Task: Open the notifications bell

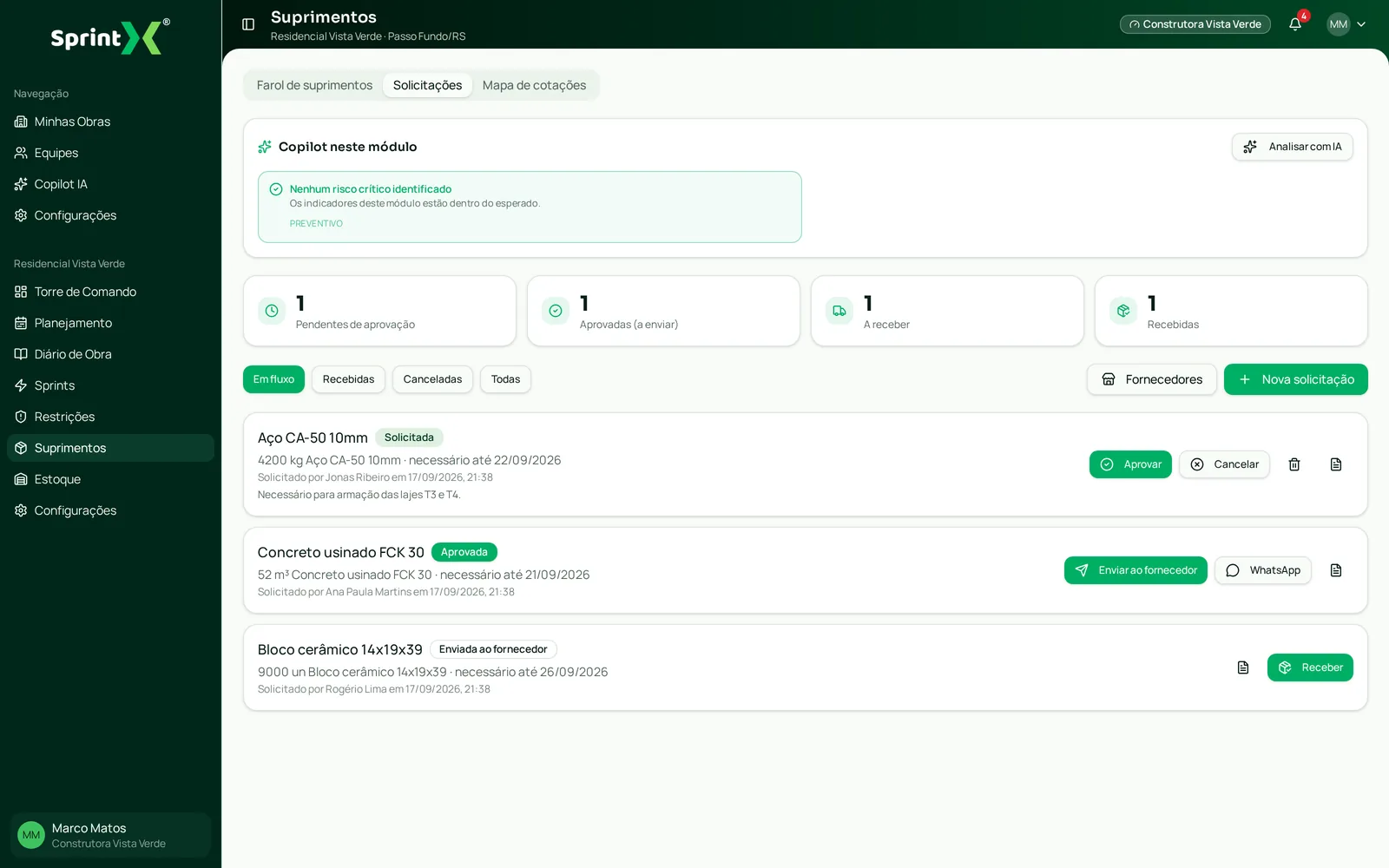Action: point(1295,24)
